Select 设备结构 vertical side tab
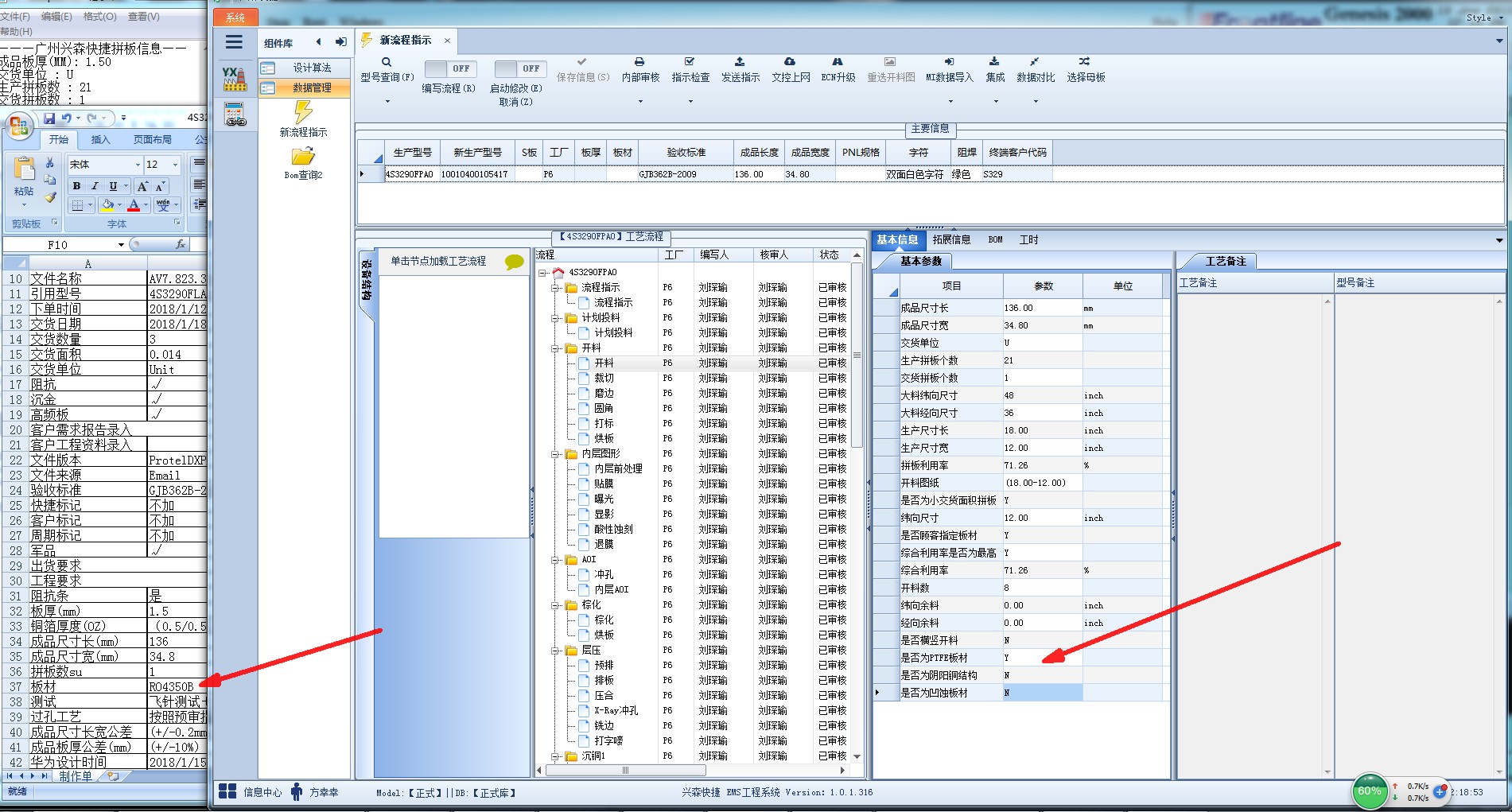The width and height of the screenshot is (1512, 812). [x=366, y=279]
